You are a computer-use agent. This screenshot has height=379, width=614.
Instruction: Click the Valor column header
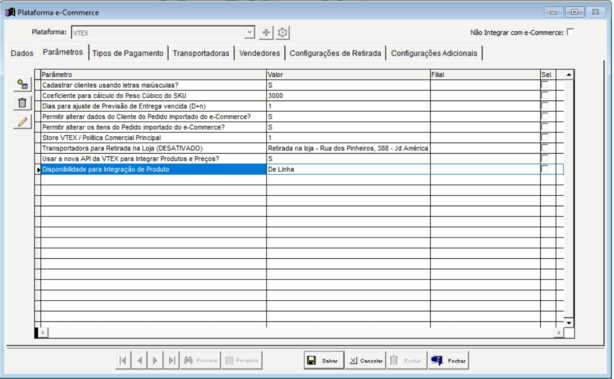349,74
